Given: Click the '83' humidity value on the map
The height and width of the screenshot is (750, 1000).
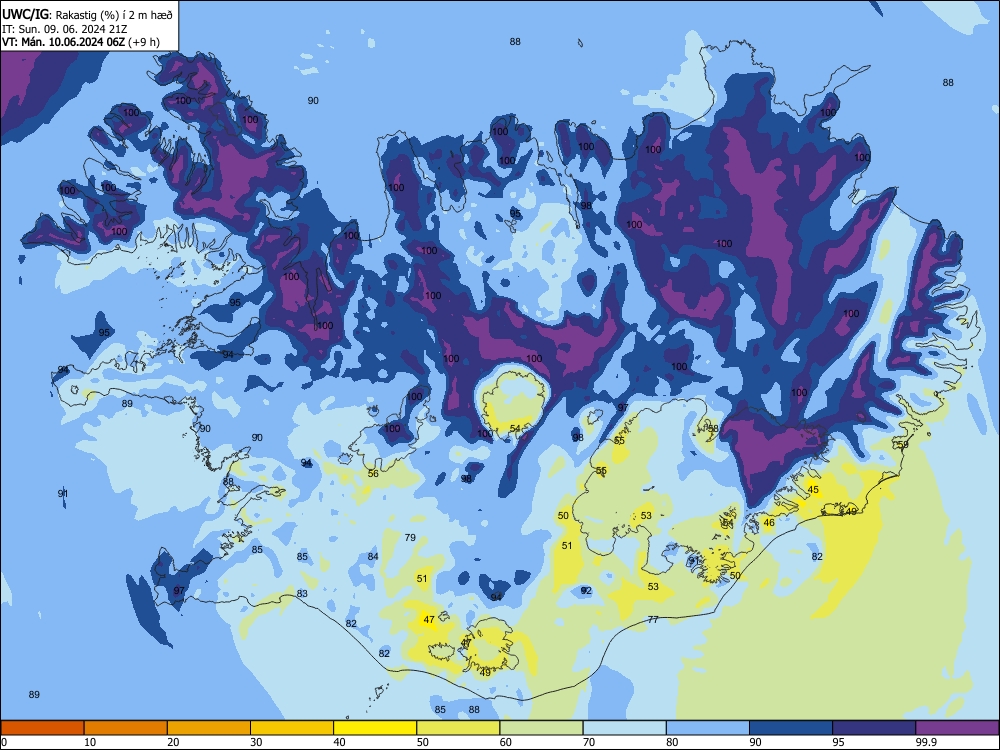Looking at the screenshot, I should pos(302,593).
